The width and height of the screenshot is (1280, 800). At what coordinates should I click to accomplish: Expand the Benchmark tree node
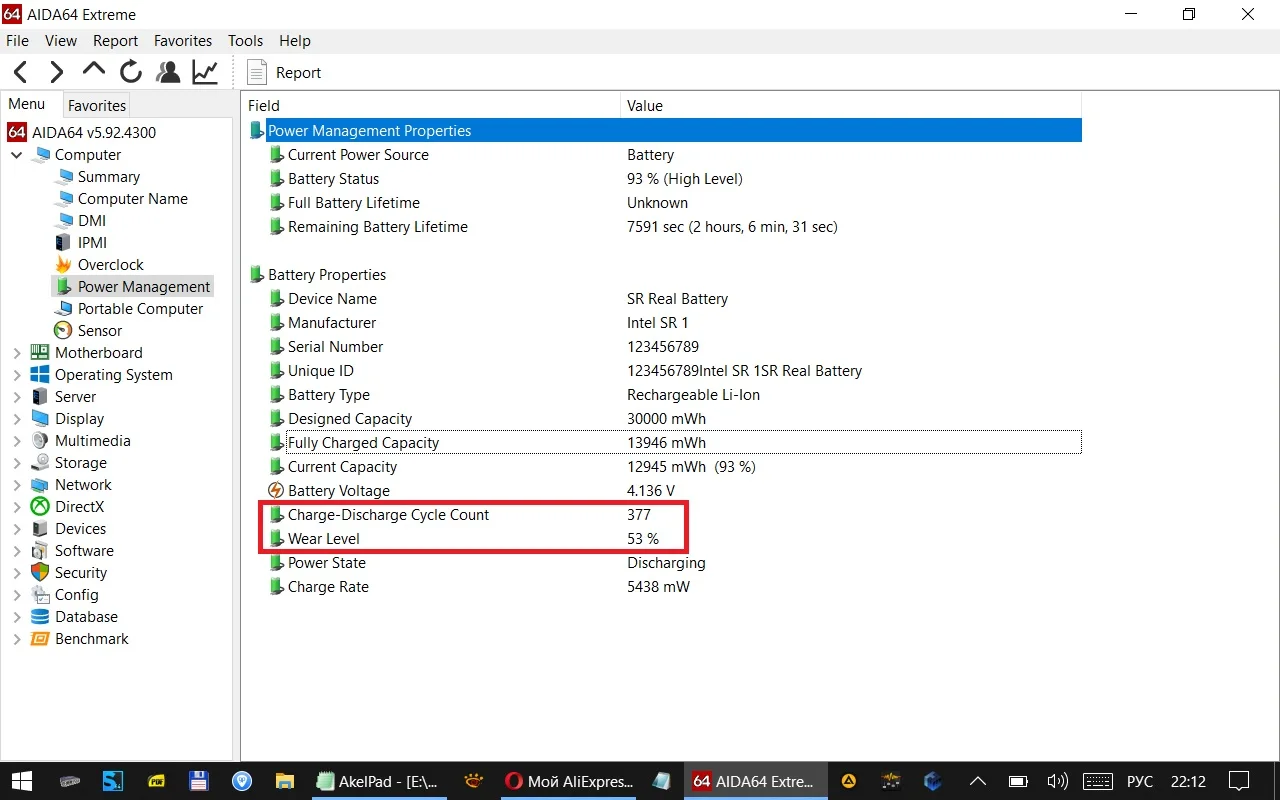(x=17, y=639)
